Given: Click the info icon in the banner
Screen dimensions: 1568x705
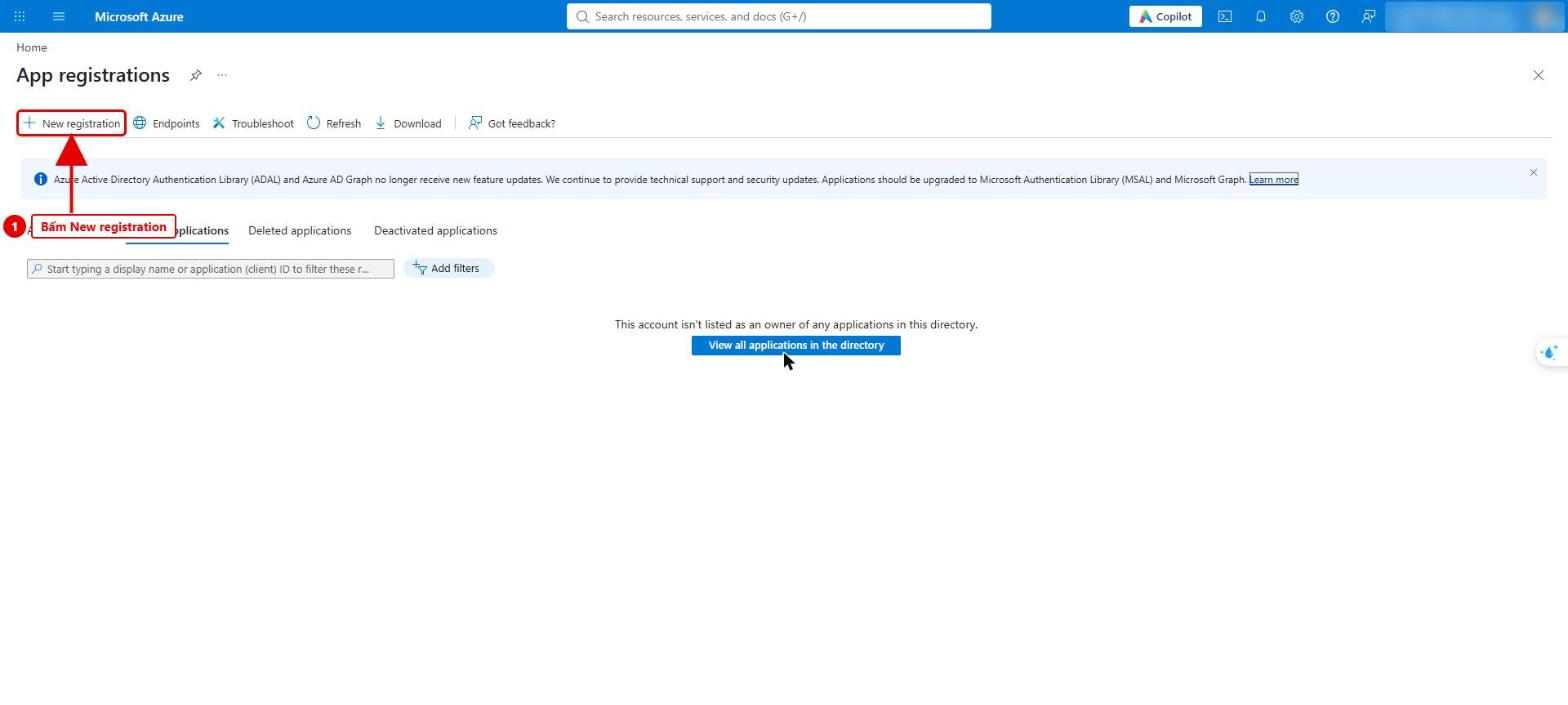Looking at the screenshot, I should [40, 179].
